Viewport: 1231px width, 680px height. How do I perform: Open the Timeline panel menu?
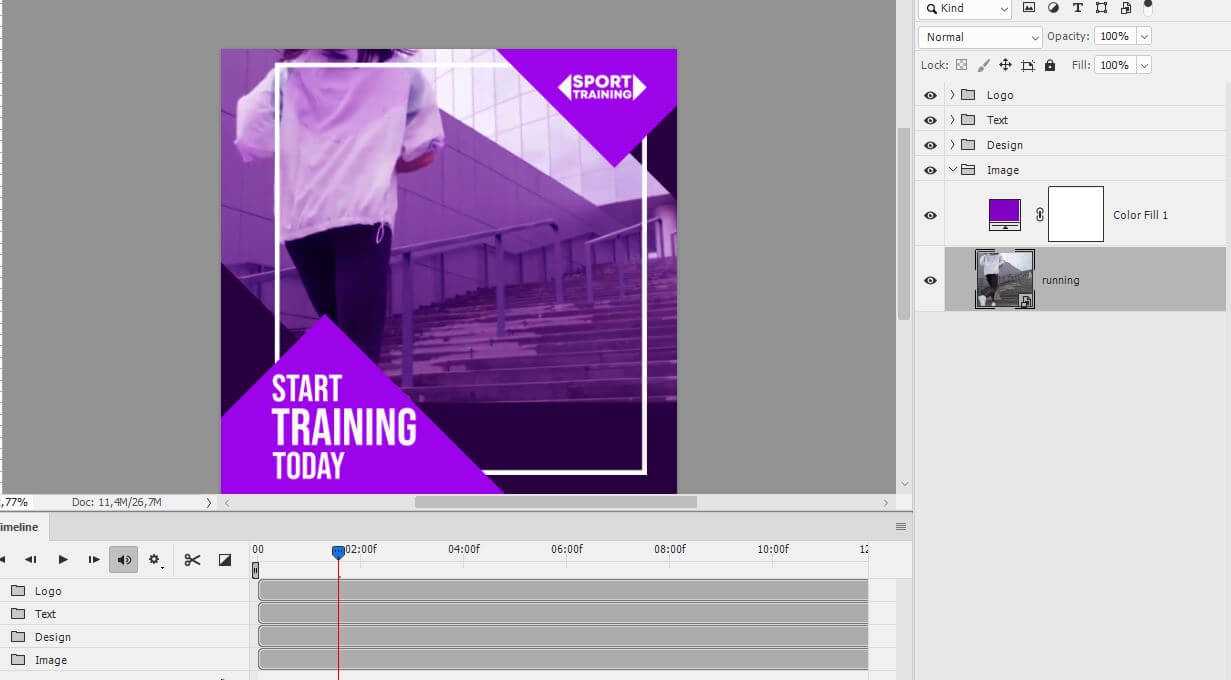point(901,527)
